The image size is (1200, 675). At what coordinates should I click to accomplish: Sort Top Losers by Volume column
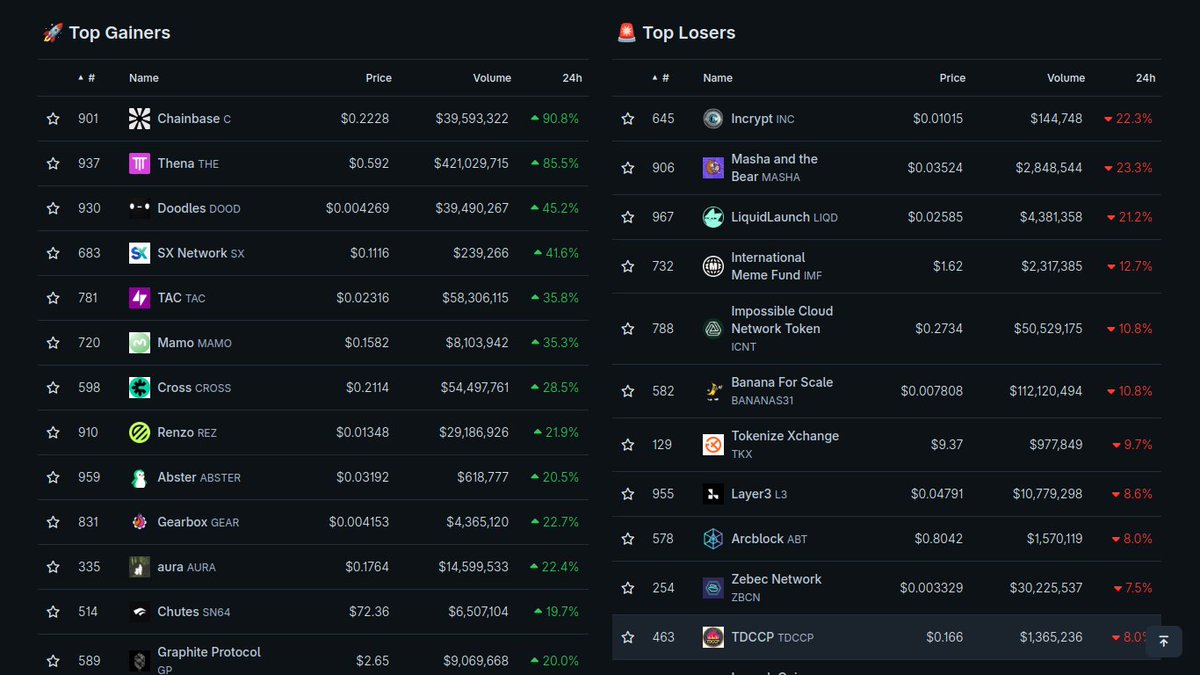pos(1066,78)
